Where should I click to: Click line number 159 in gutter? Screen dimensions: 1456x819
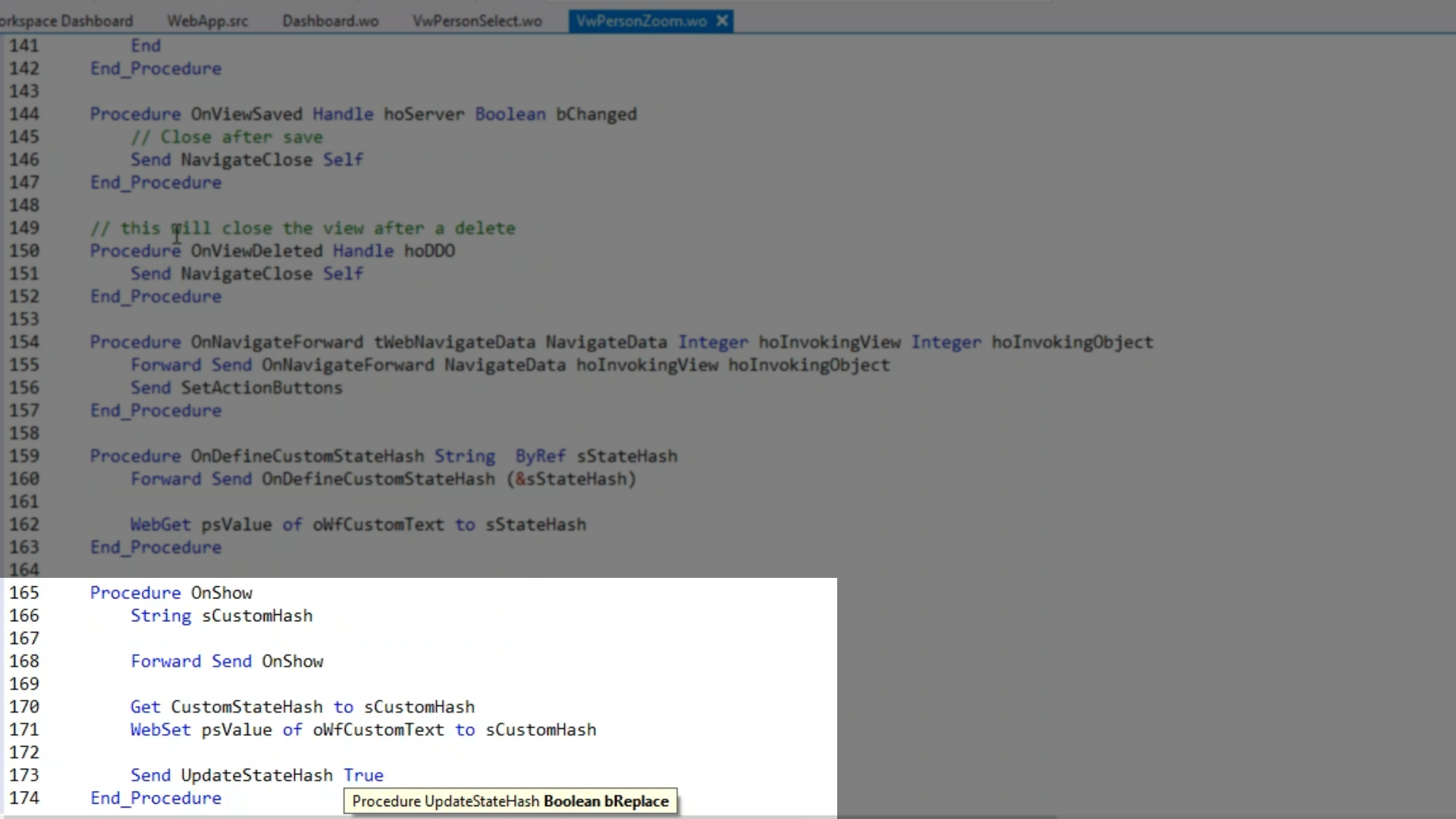(x=24, y=457)
